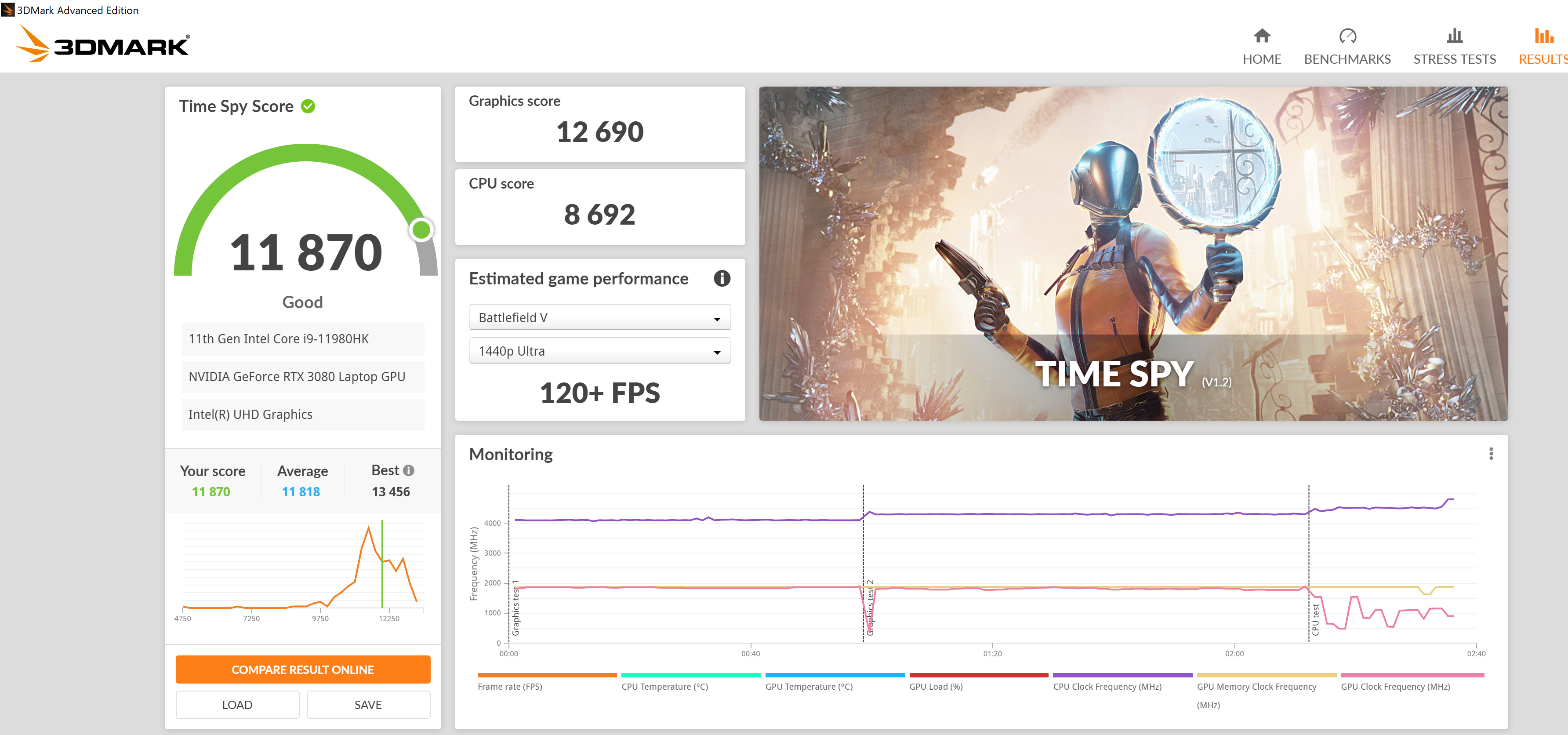Click the CPU Clock Frequency purple legend swatch

[1122, 675]
